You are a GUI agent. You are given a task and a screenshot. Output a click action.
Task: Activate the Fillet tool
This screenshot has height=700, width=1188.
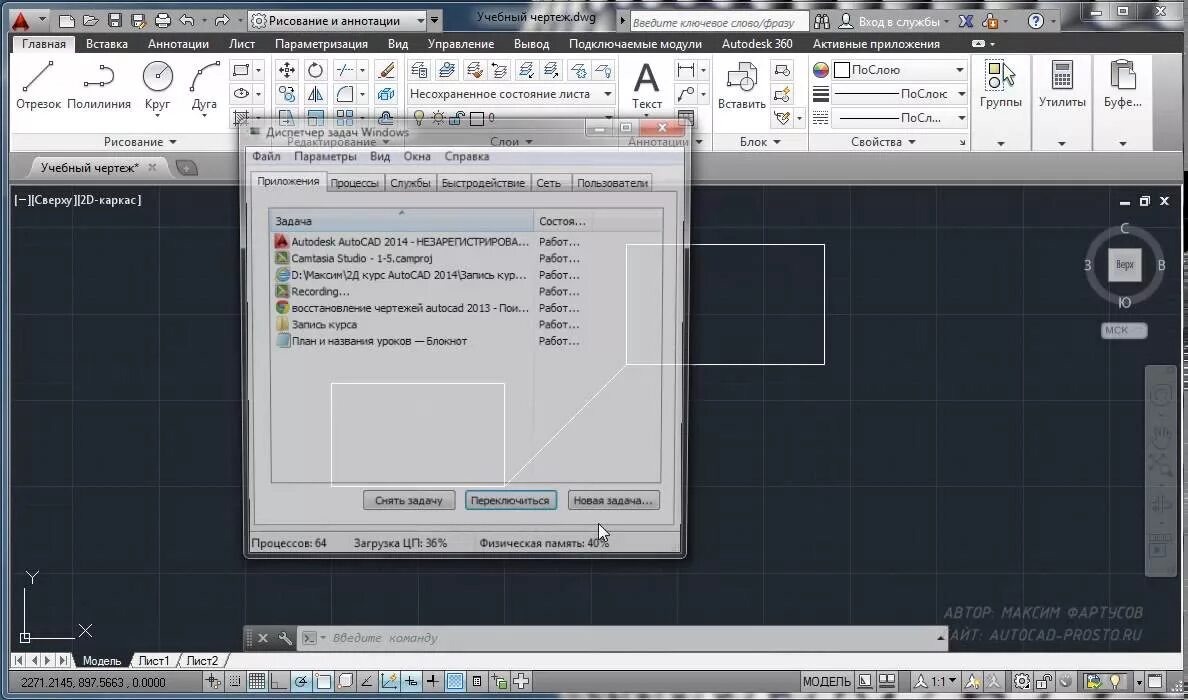[x=344, y=94]
